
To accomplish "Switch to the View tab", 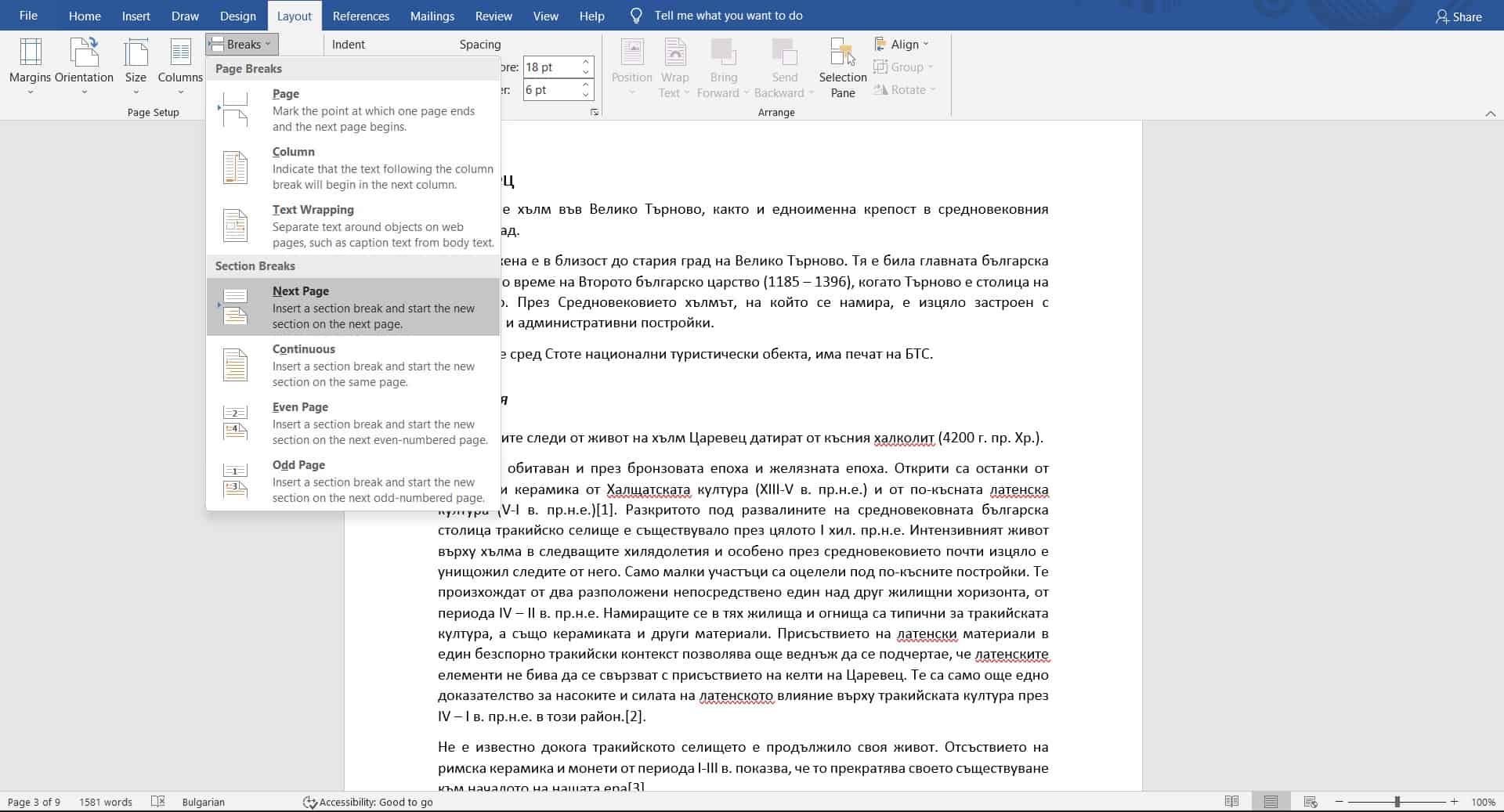I will point(546,16).
